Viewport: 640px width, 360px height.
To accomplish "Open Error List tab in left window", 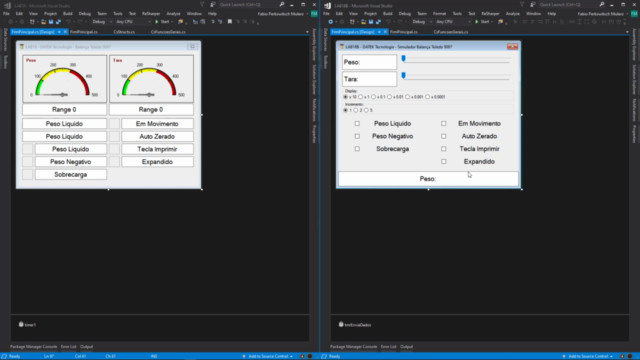I will [68, 347].
